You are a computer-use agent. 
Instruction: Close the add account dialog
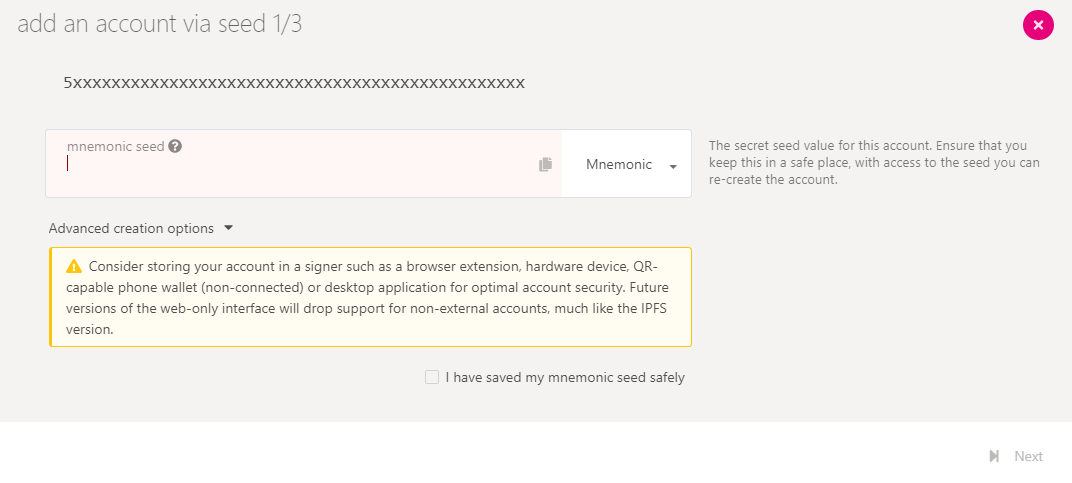(1038, 25)
